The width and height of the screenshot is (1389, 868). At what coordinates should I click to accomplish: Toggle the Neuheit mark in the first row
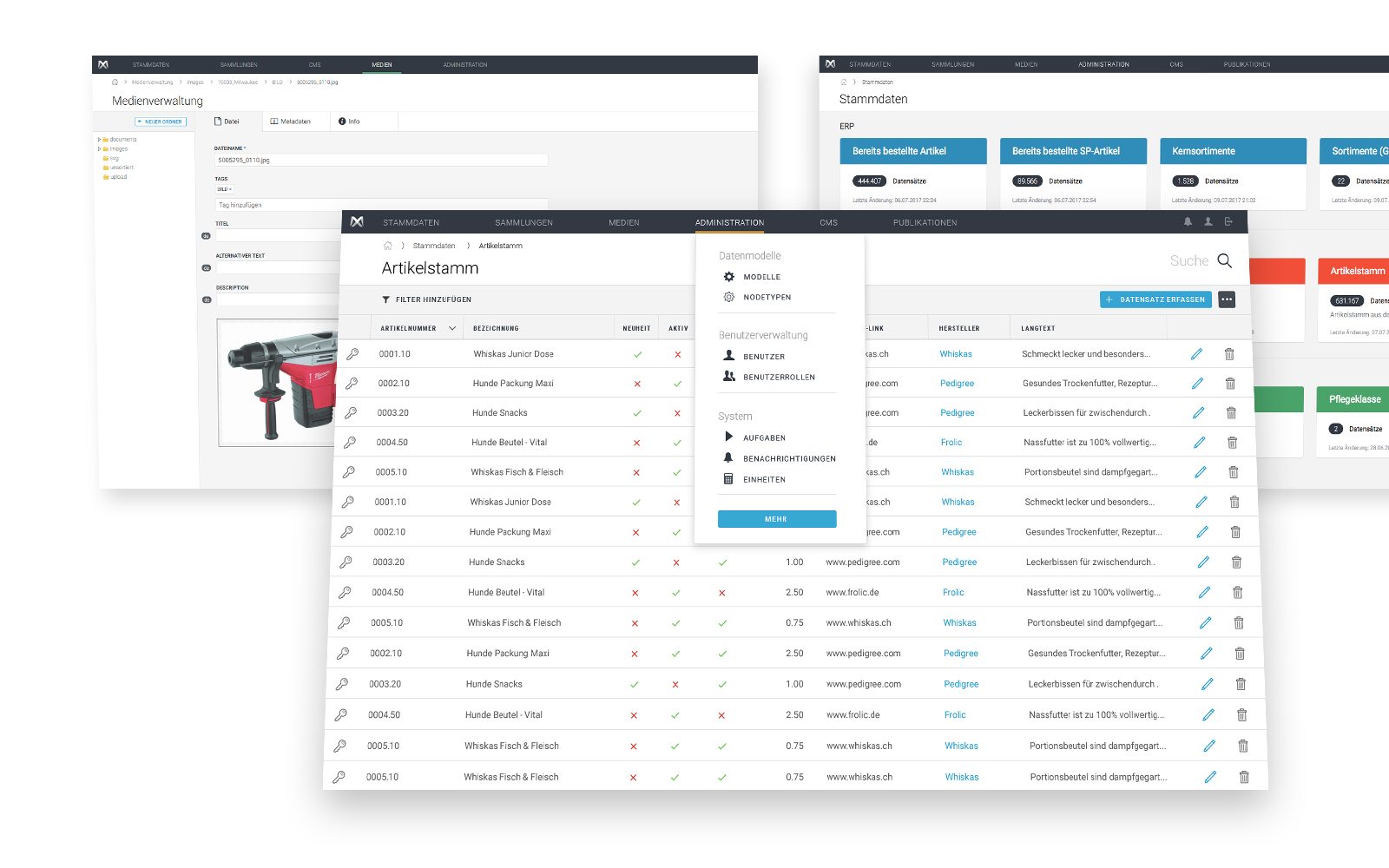coord(637,354)
